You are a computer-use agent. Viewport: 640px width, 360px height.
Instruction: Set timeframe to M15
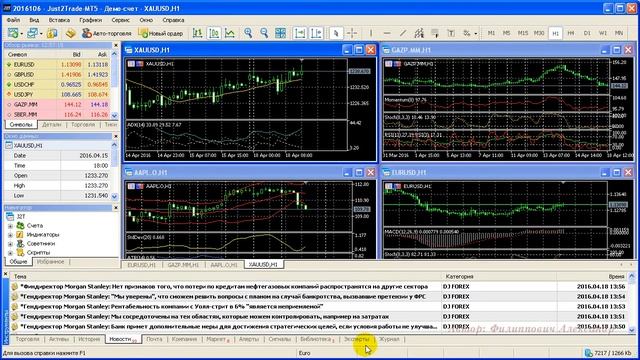pos(523,33)
